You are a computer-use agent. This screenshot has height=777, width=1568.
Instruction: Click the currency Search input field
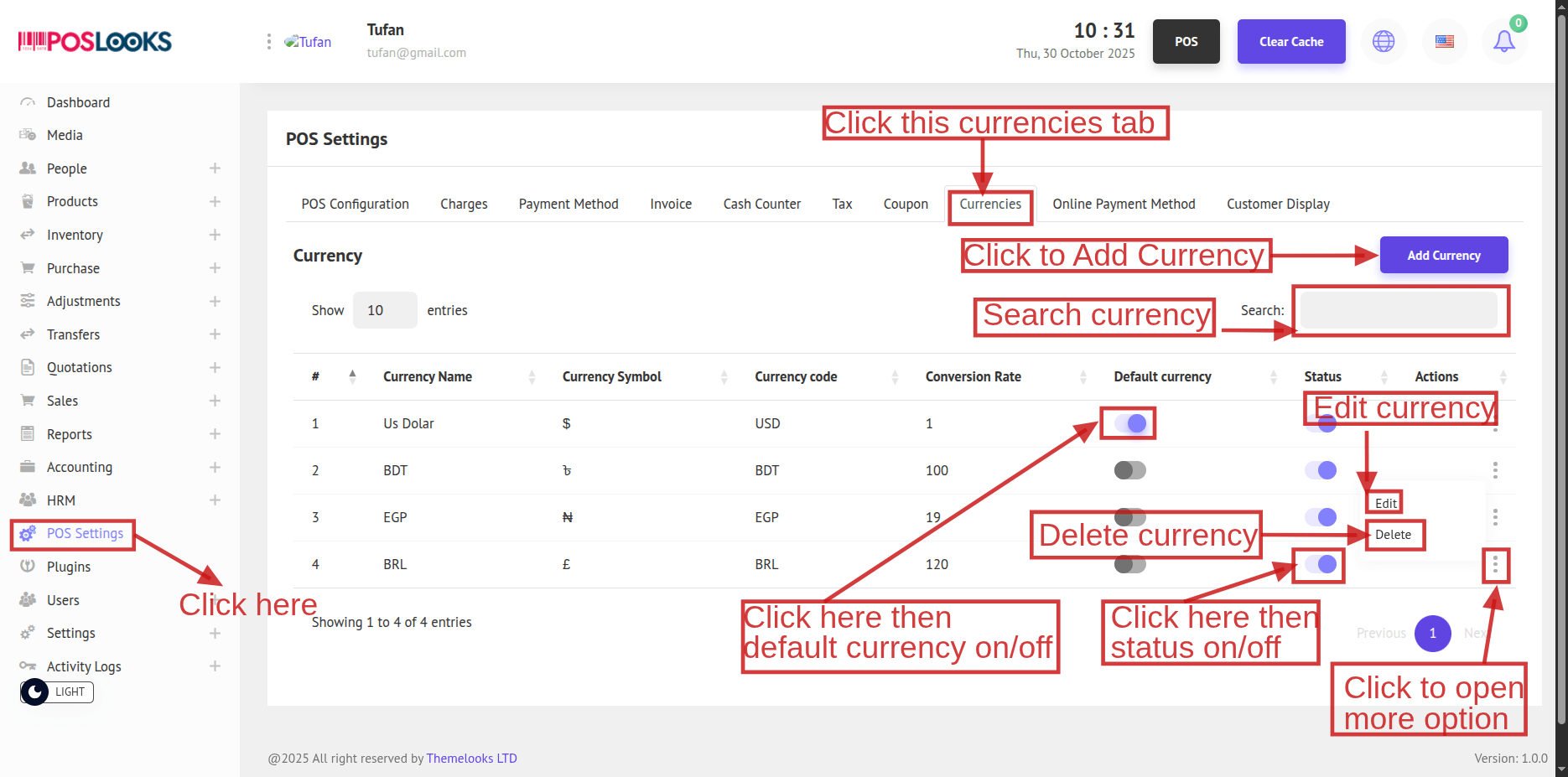pos(1398,310)
